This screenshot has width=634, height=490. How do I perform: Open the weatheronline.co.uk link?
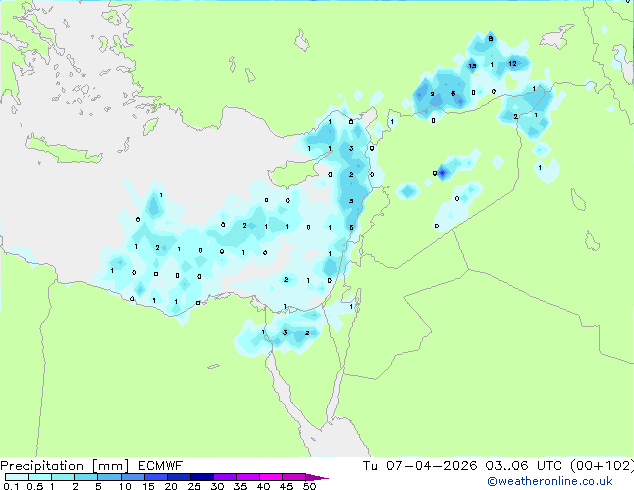[550, 481]
